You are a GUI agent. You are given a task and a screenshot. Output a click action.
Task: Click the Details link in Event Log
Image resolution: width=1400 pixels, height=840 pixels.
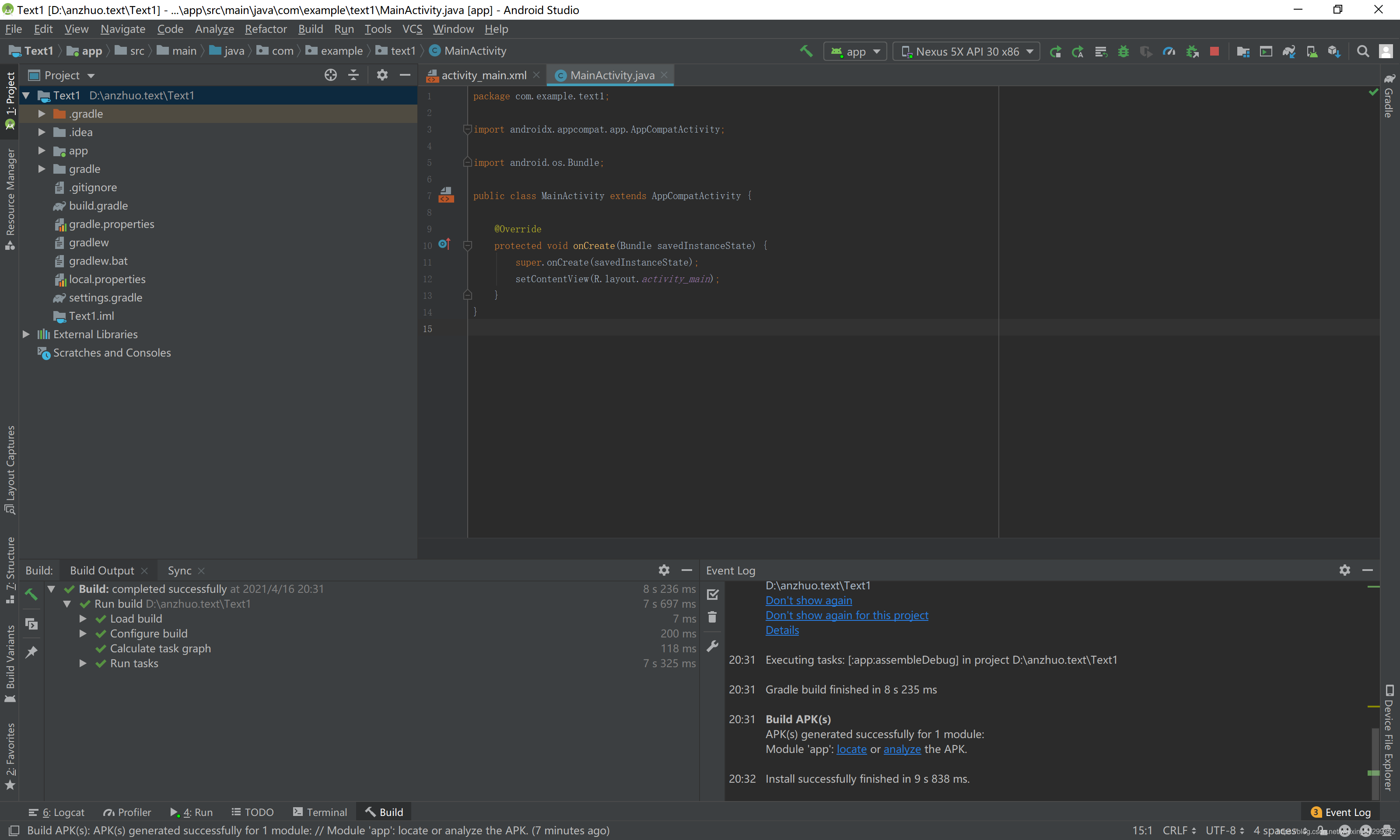click(782, 630)
